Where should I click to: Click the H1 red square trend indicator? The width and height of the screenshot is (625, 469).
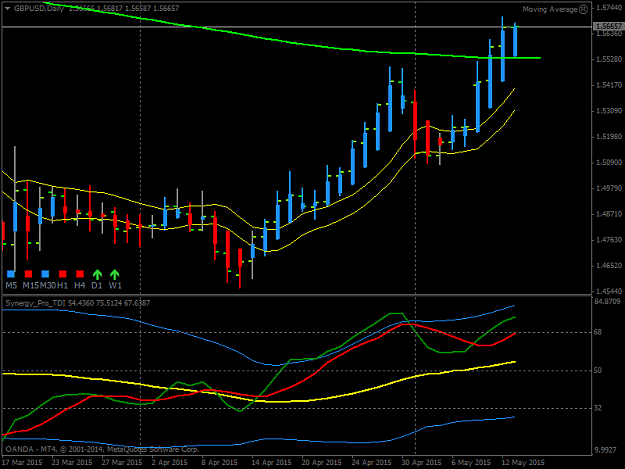63,274
